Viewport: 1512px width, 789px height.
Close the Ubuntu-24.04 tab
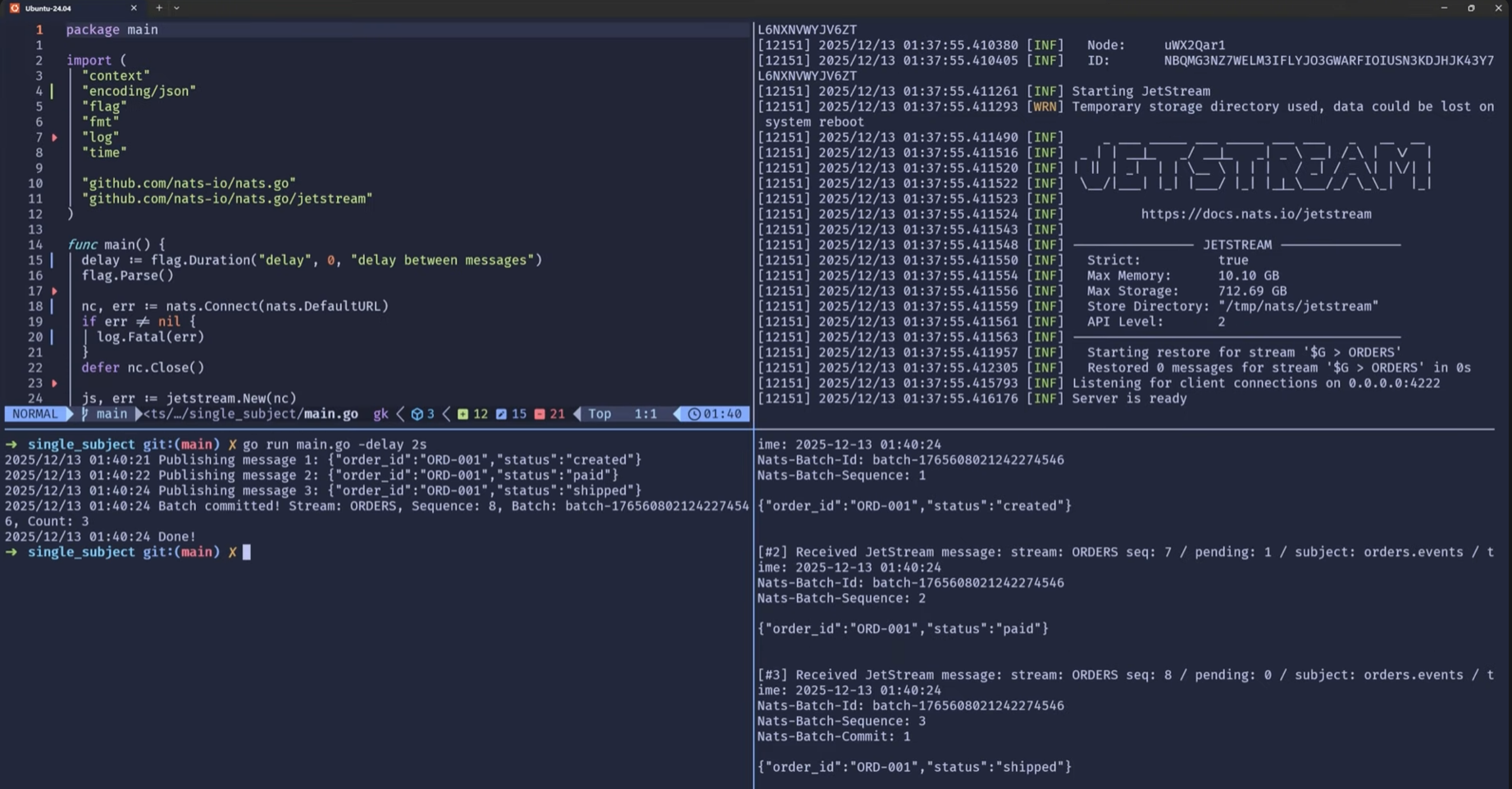click(x=134, y=8)
